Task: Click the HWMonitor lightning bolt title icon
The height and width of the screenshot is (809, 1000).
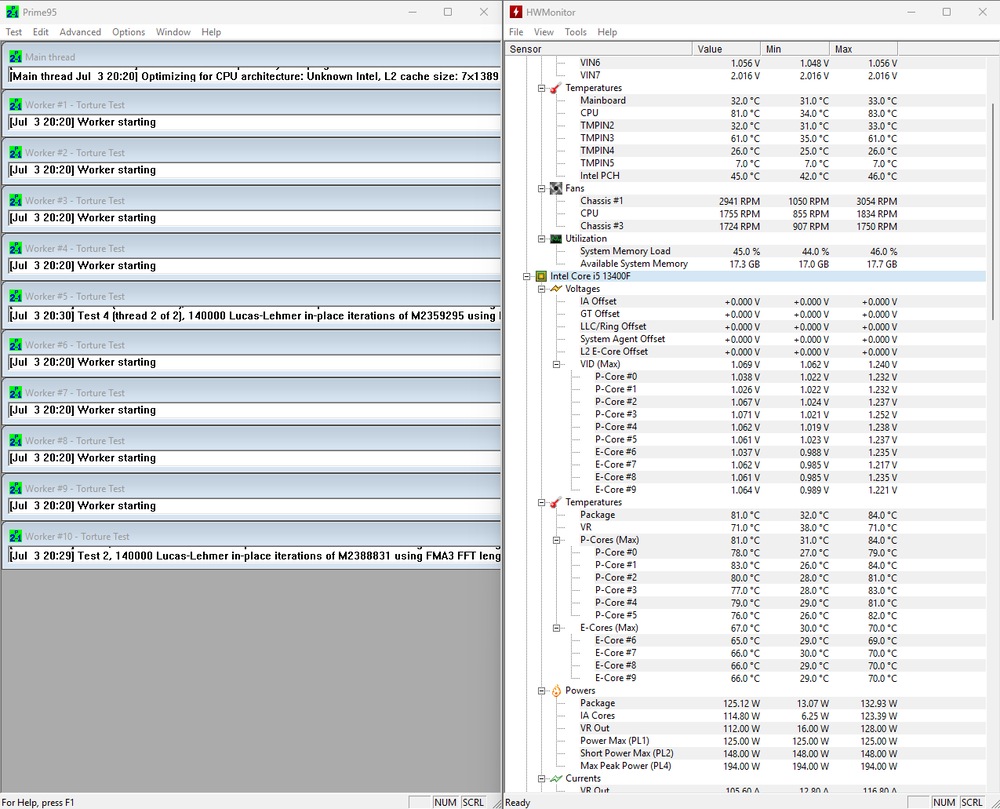Action: click(x=515, y=12)
